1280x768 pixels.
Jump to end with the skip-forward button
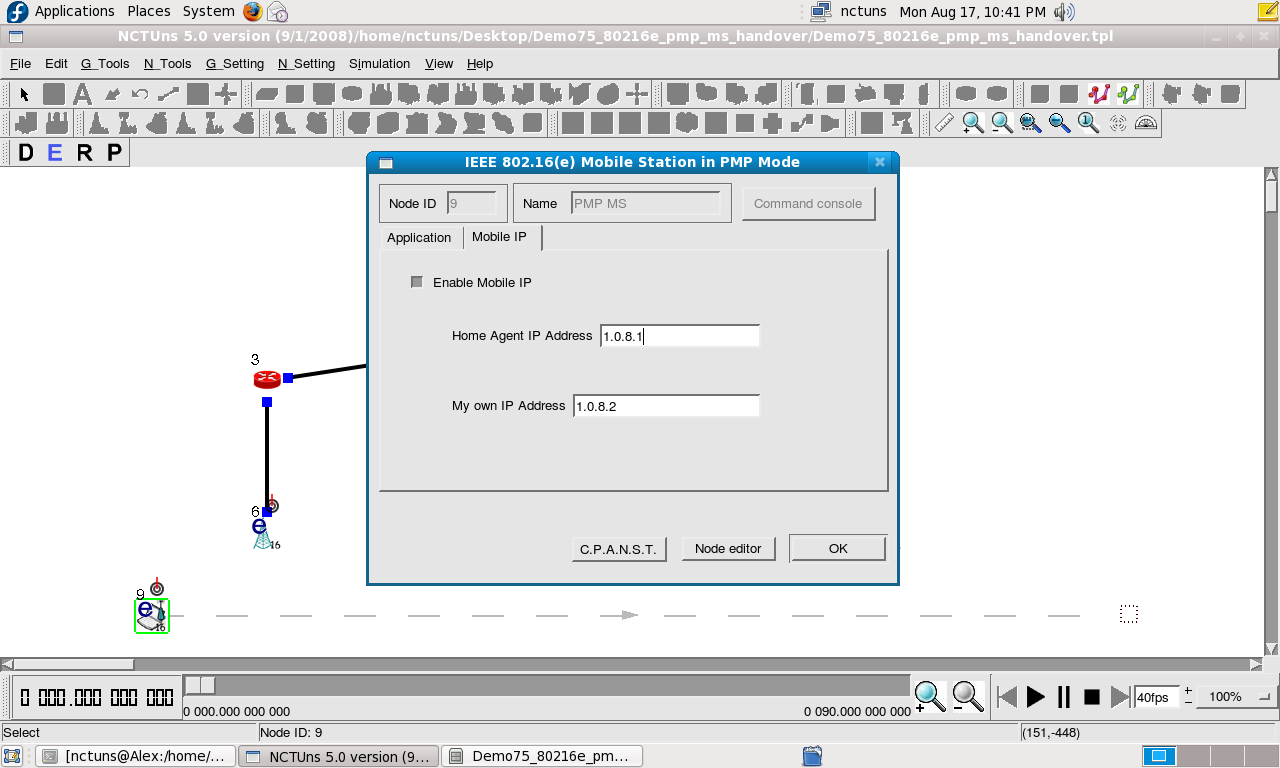click(1120, 697)
